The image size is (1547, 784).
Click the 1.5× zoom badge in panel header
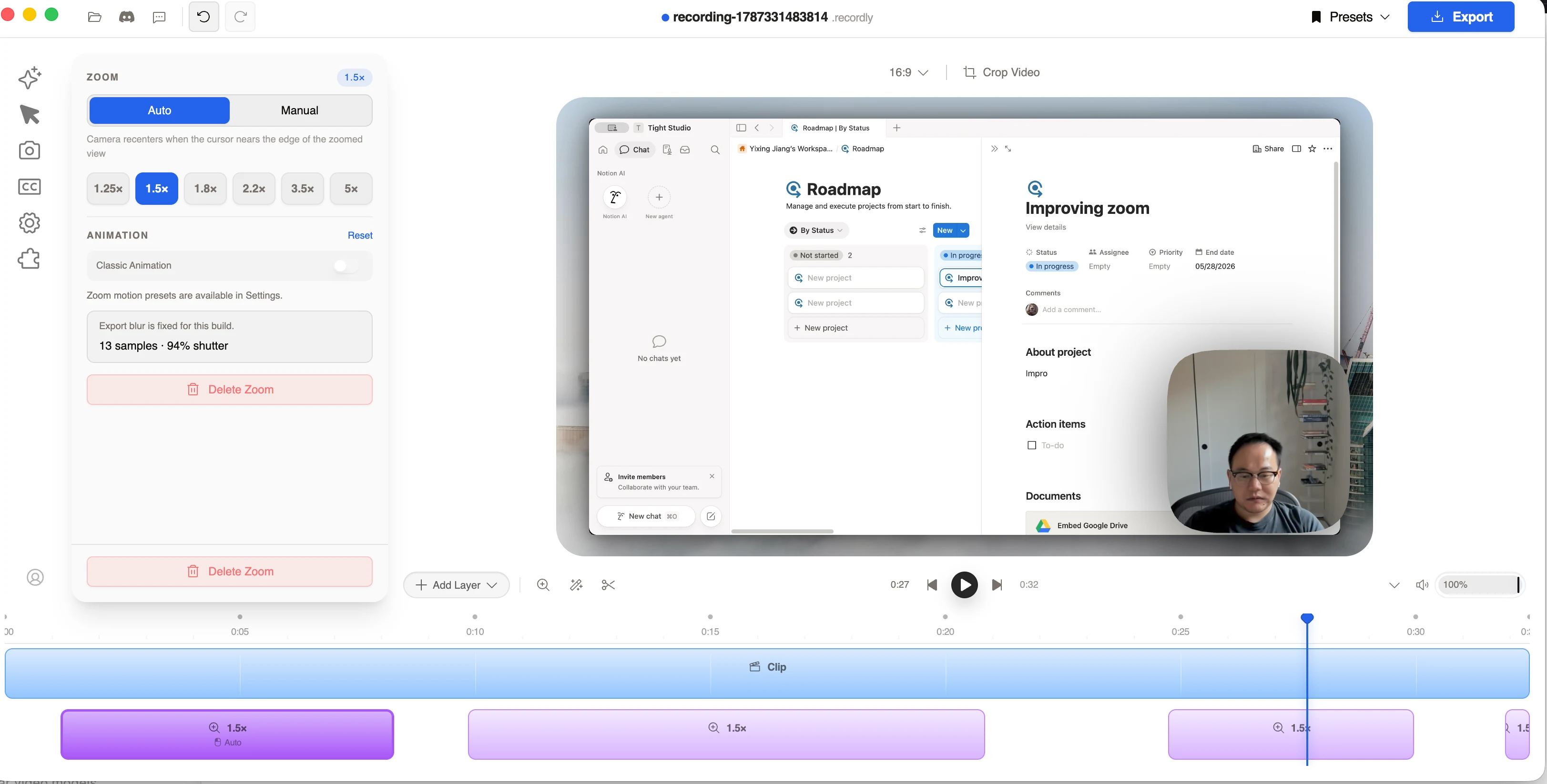(x=354, y=78)
